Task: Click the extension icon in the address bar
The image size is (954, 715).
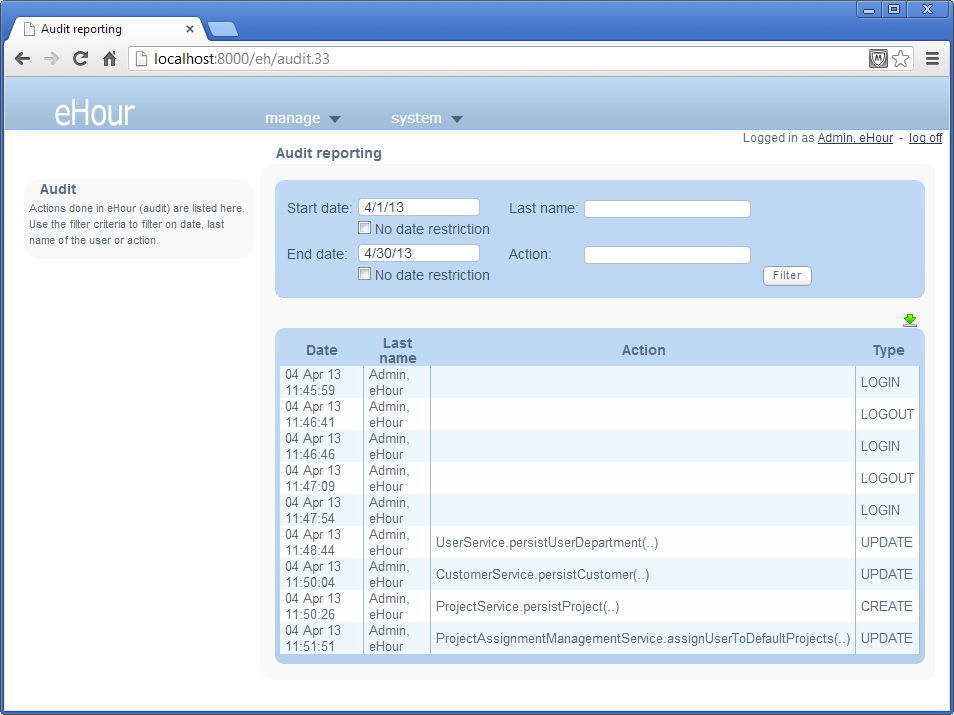Action: [878, 58]
